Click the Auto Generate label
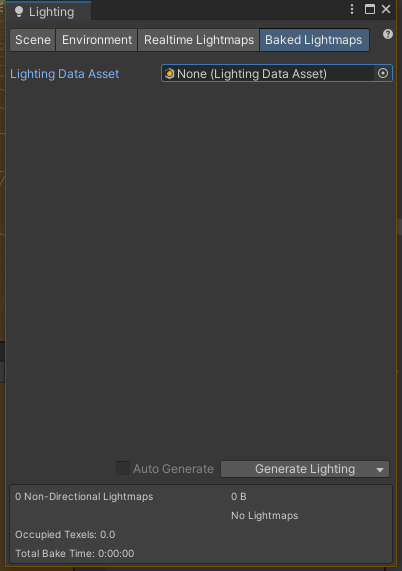The height and width of the screenshot is (571, 402). [173, 469]
